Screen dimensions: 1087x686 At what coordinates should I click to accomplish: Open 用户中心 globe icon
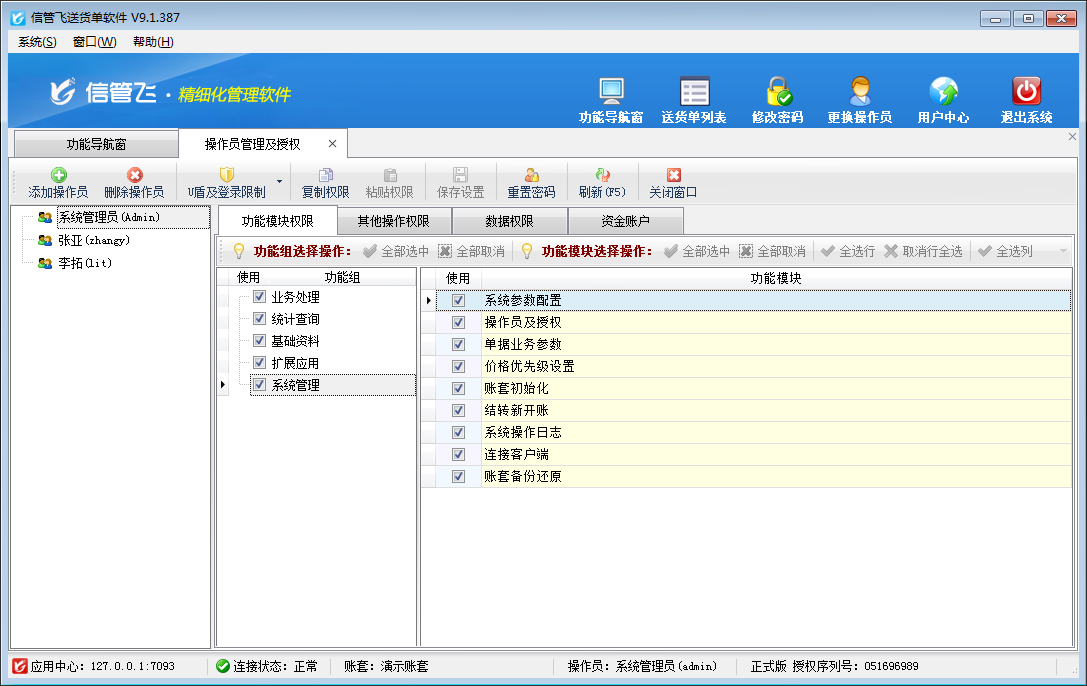click(x=943, y=92)
